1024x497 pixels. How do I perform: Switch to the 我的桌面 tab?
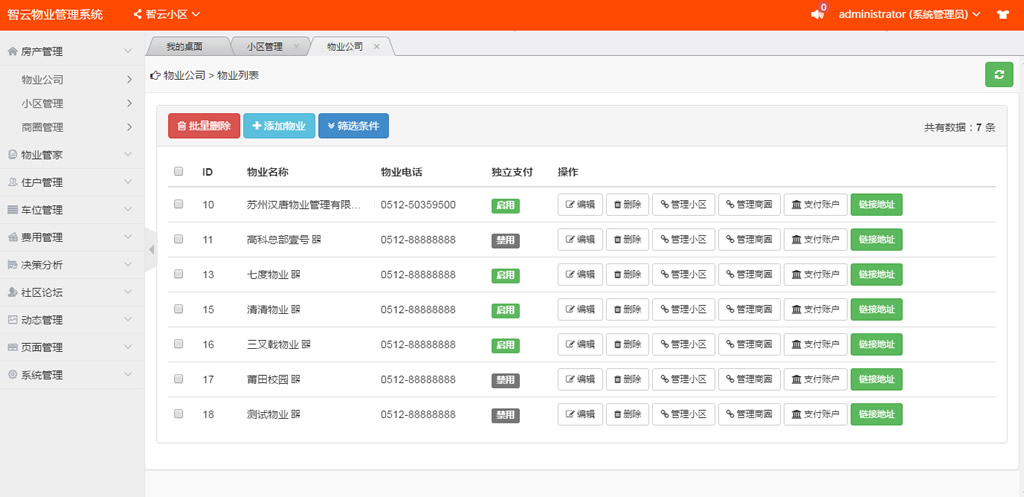[185, 47]
